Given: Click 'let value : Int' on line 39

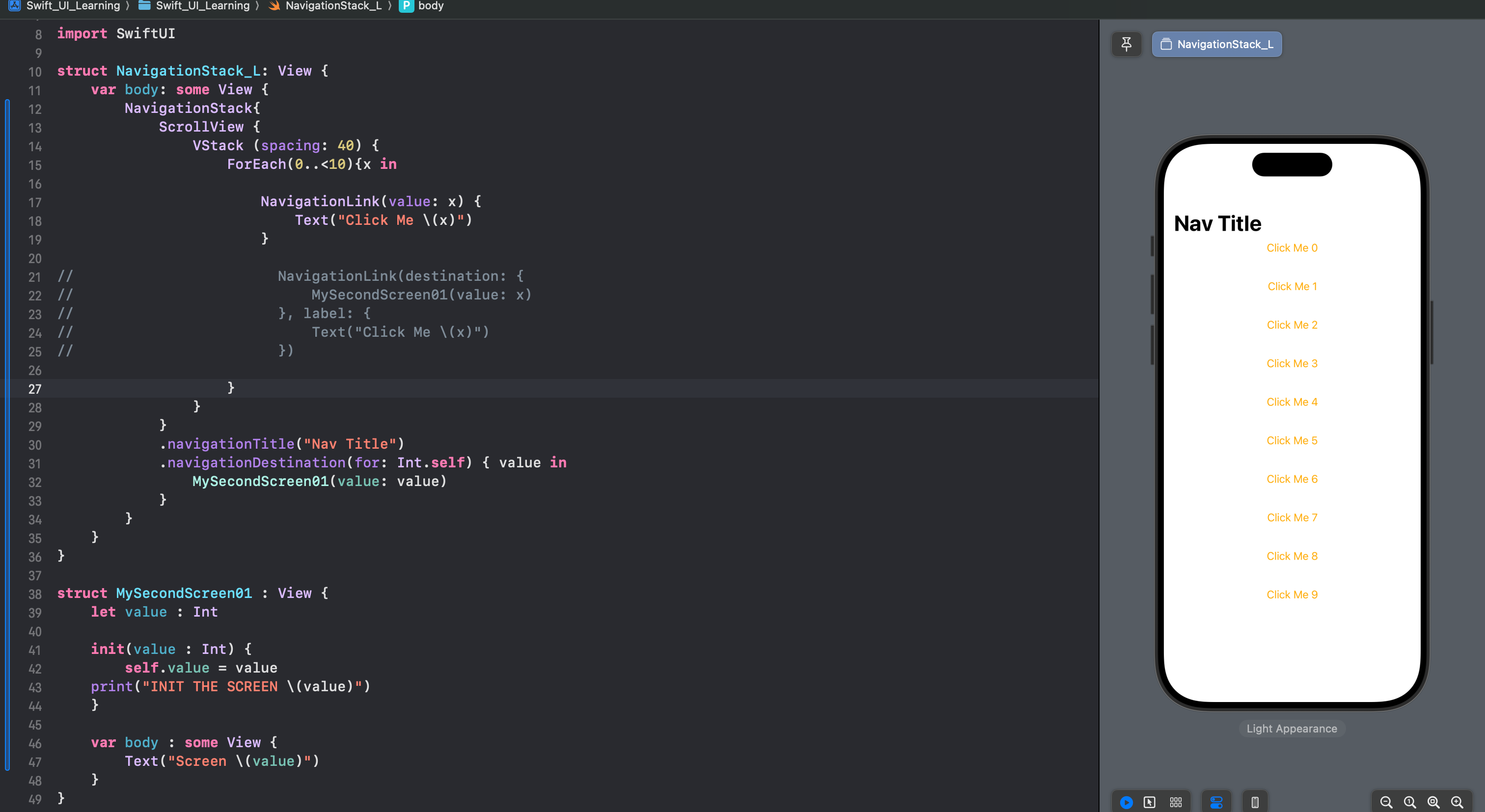Looking at the screenshot, I should tap(154, 612).
